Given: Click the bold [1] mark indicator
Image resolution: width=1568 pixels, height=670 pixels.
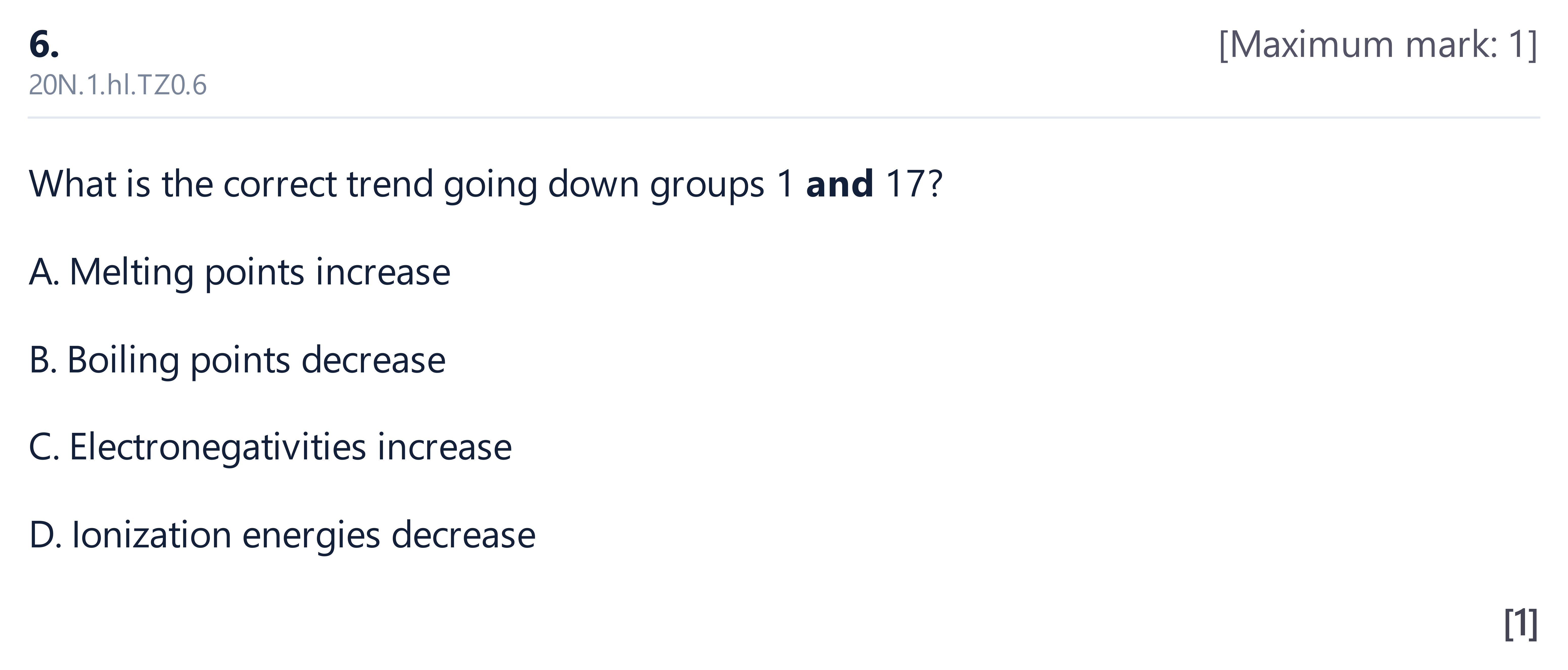Looking at the screenshot, I should coord(1520,623).
